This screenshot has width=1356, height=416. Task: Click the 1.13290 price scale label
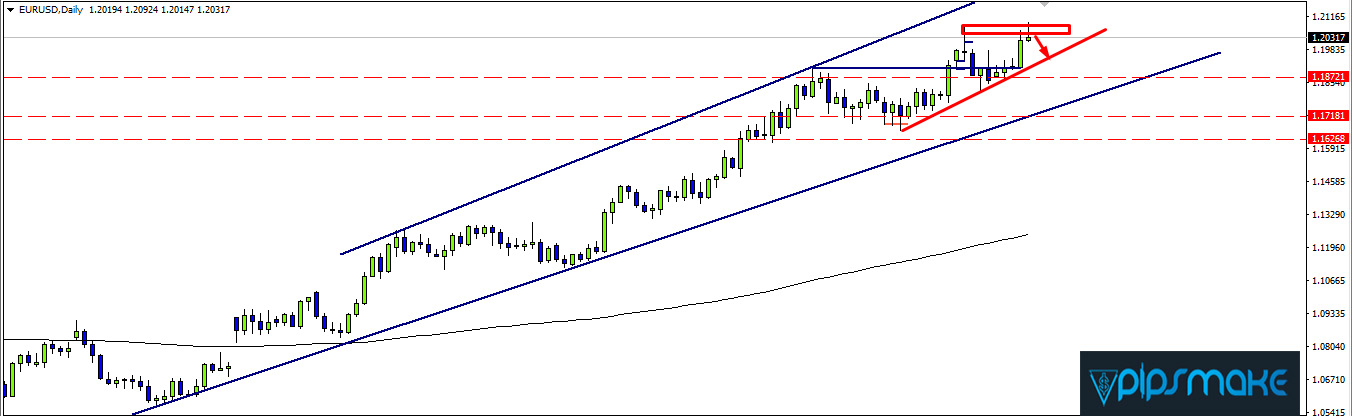pos(1329,215)
